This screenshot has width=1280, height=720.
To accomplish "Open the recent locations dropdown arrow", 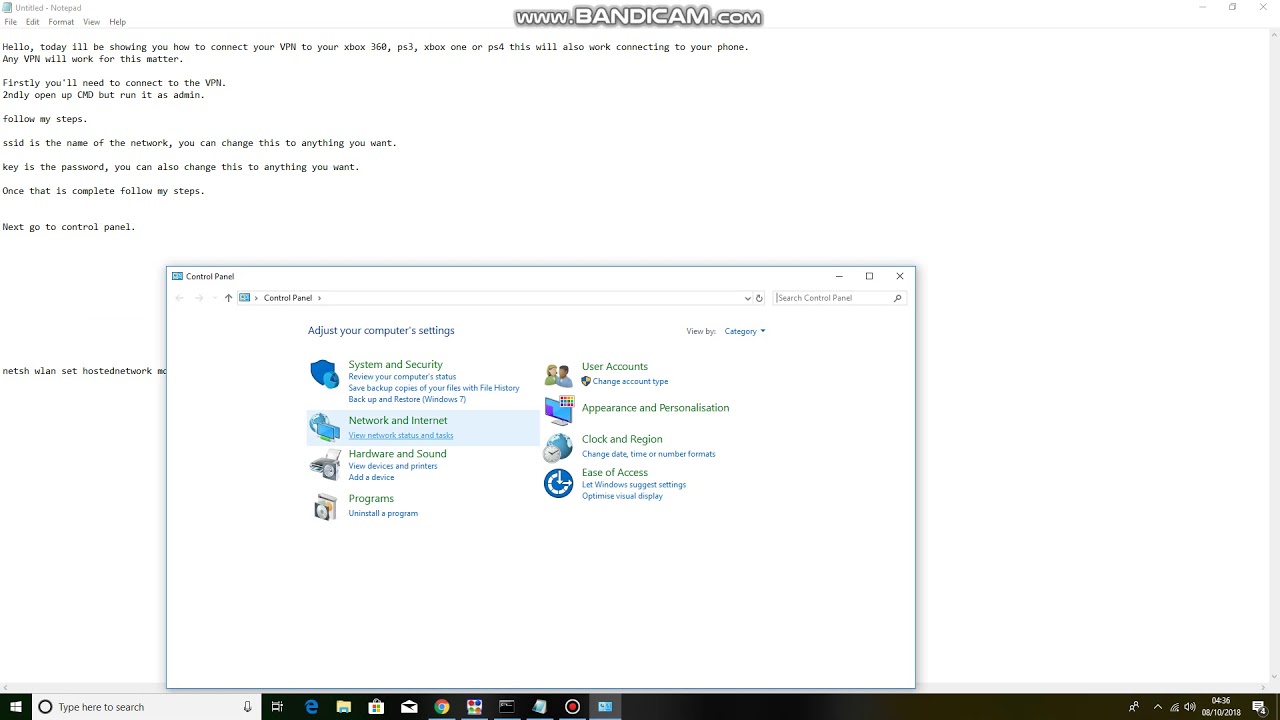I will pyautogui.click(x=214, y=298).
